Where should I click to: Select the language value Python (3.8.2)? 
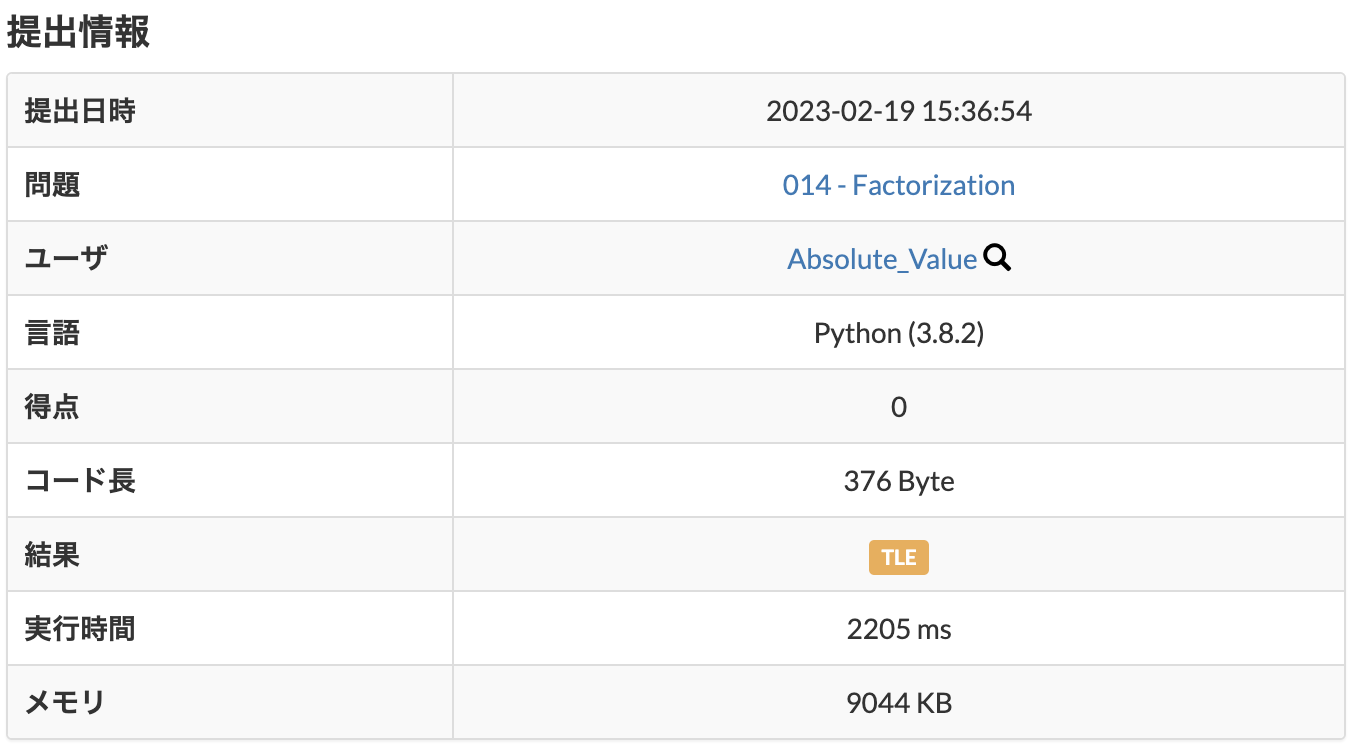898,333
